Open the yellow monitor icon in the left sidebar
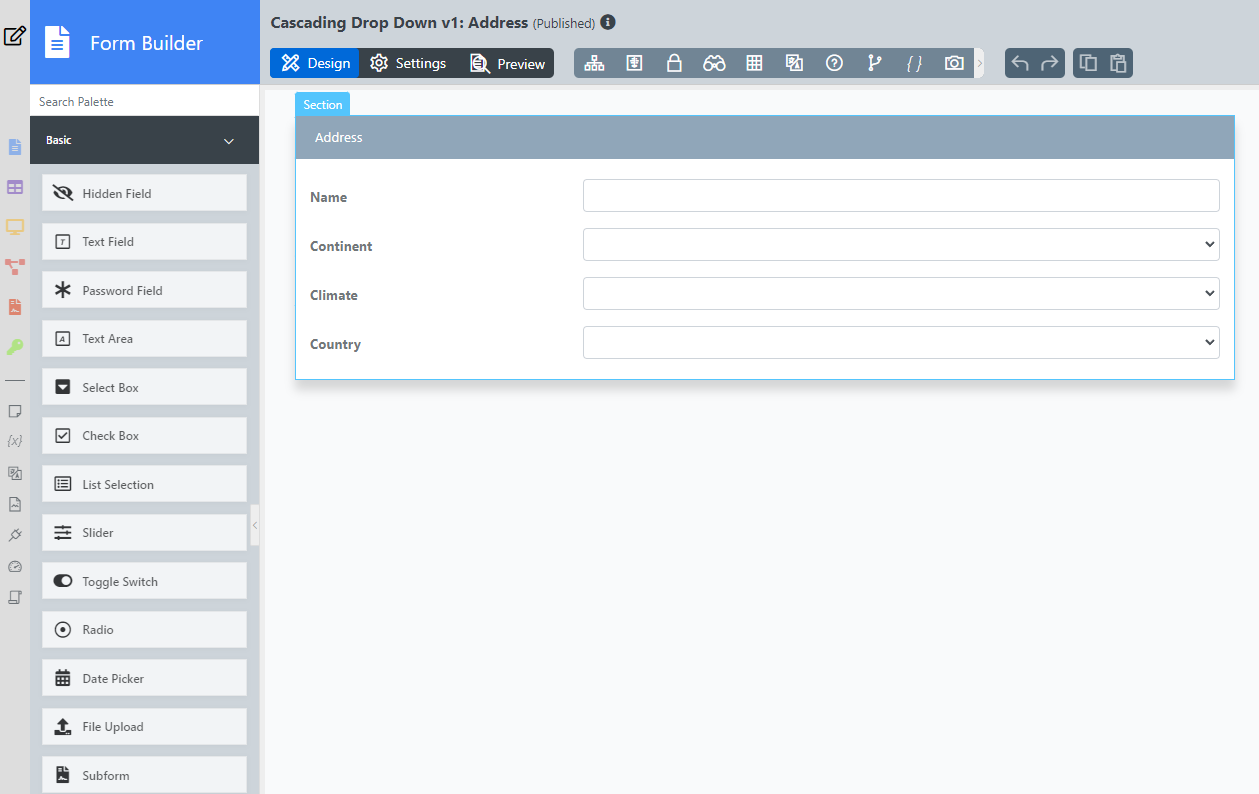The width and height of the screenshot is (1259, 794). point(15,227)
